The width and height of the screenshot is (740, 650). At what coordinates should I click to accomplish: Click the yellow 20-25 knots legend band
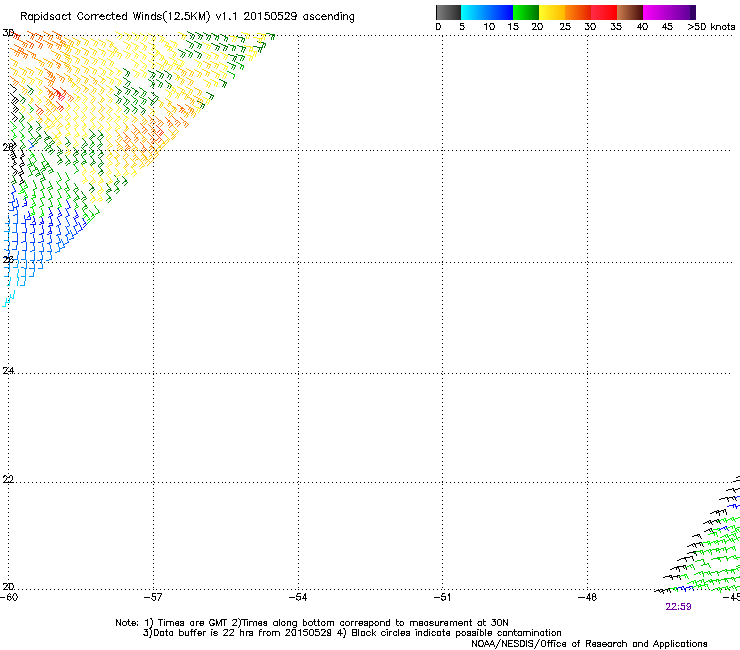pos(552,12)
